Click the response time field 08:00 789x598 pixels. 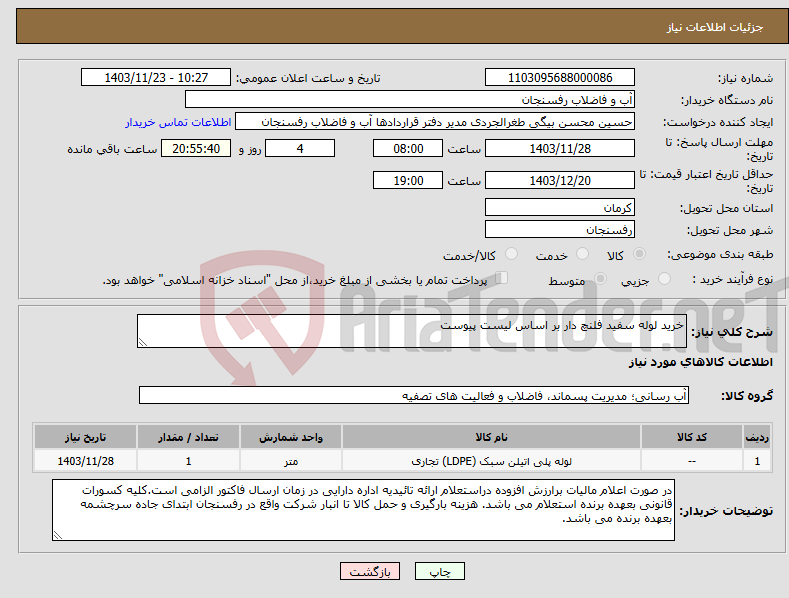[408, 148]
